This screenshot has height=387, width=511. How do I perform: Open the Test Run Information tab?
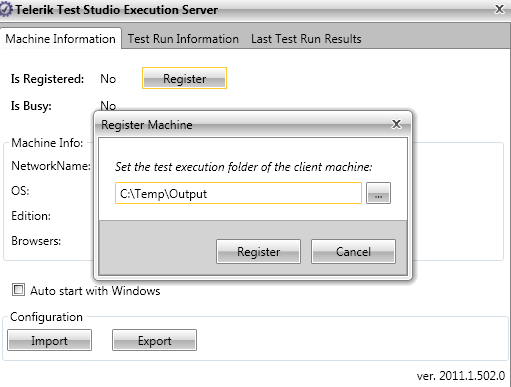pyautogui.click(x=183, y=39)
